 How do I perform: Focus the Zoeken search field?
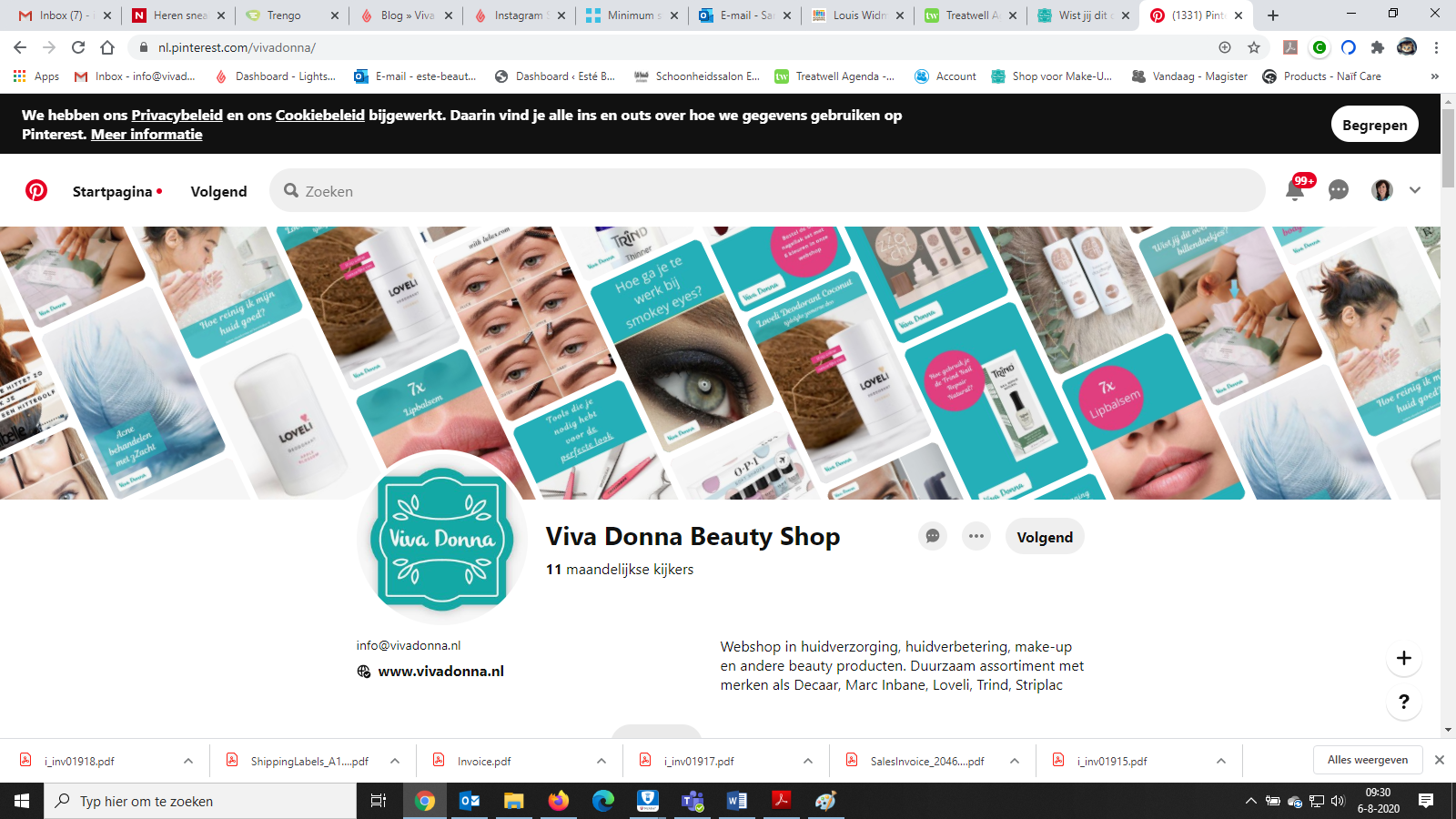pyautogui.click(x=767, y=191)
